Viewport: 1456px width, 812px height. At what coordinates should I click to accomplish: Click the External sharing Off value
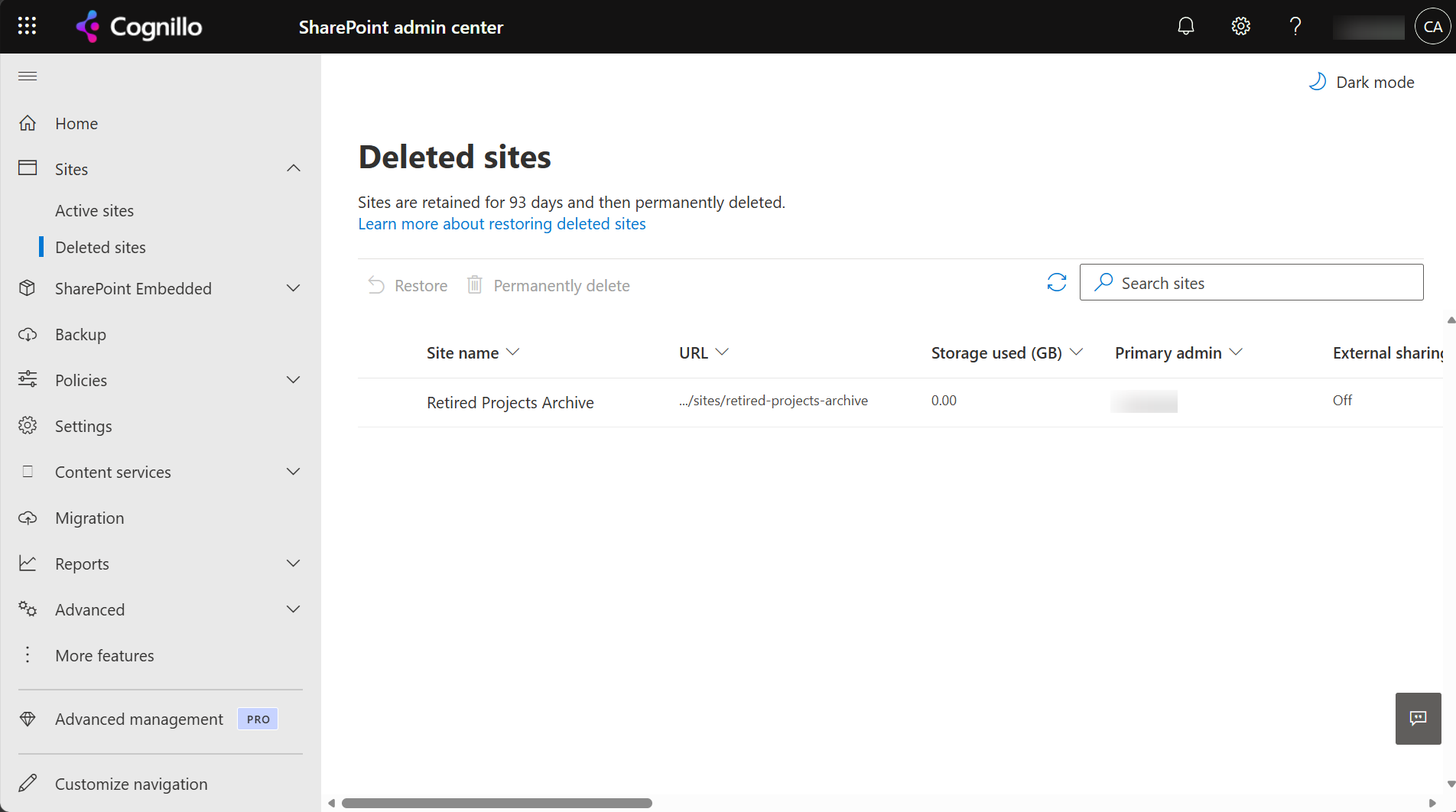[x=1342, y=401]
